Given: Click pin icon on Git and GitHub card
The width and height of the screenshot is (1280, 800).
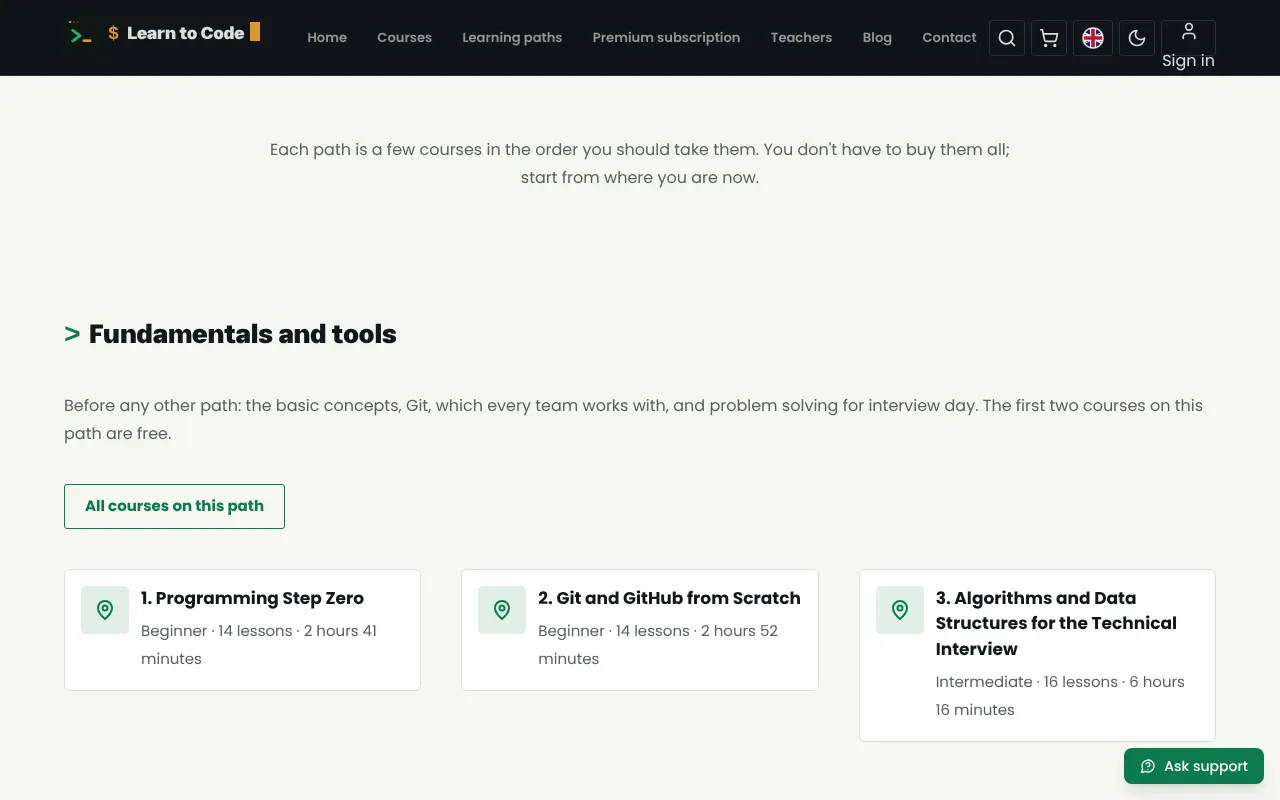Looking at the screenshot, I should (502, 610).
